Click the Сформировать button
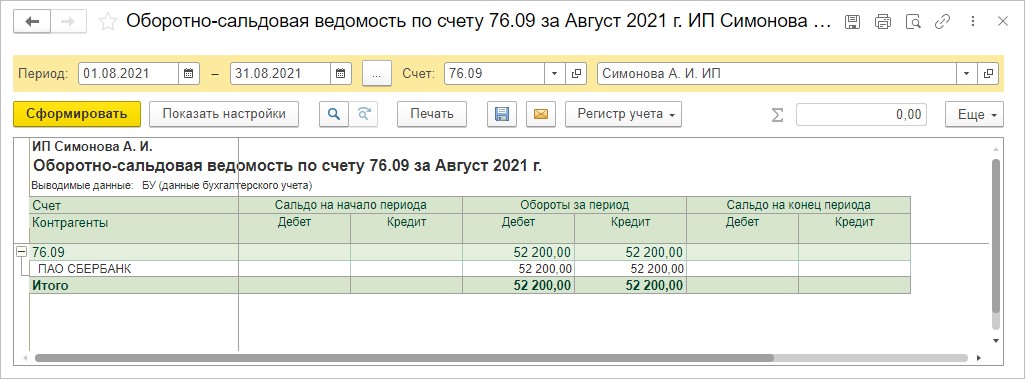Image resolution: width=1025 pixels, height=379 pixels. [x=76, y=114]
